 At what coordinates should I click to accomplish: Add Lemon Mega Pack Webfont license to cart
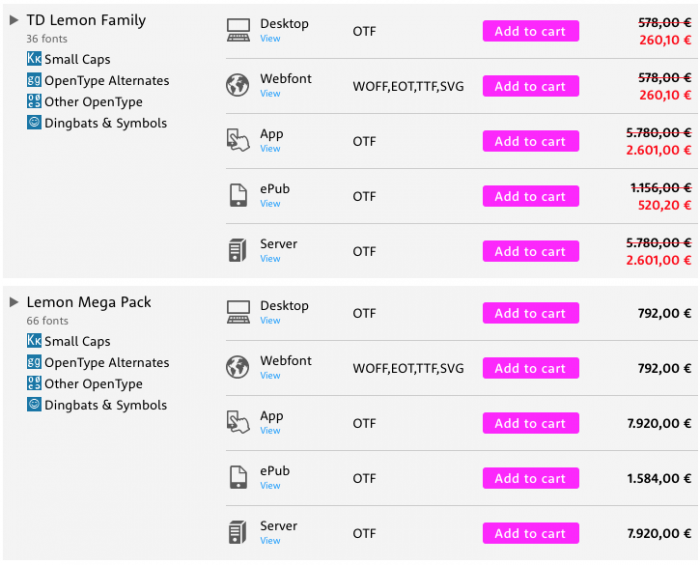click(x=531, y=368)
